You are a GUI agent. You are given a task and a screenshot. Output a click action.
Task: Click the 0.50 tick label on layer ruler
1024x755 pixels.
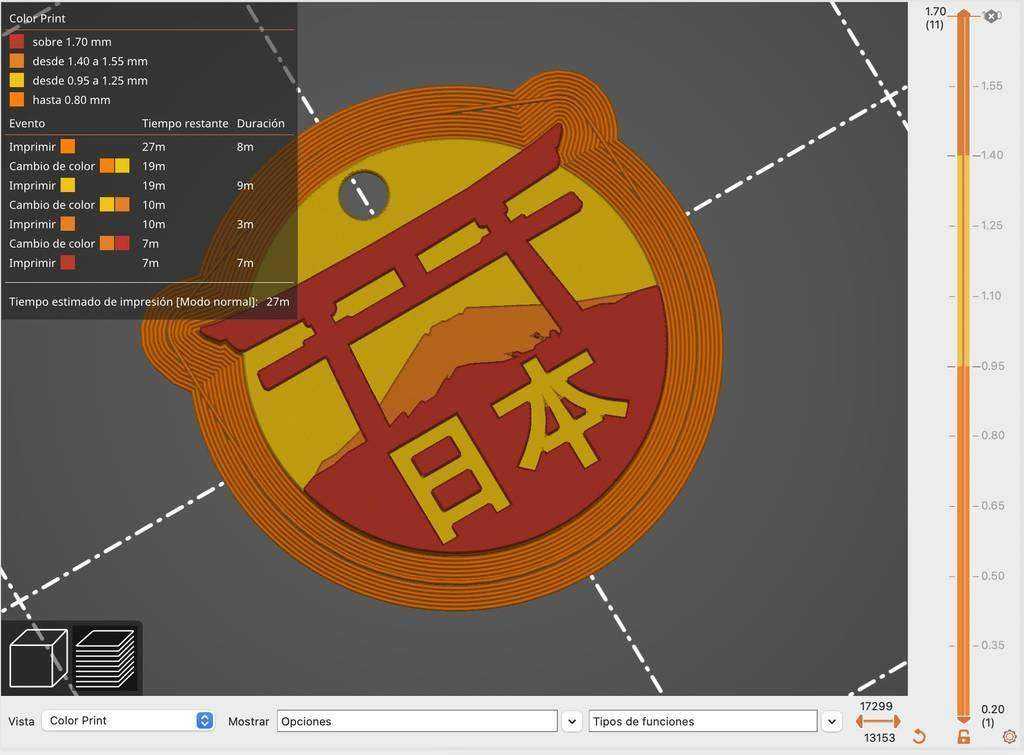pyautogui.click(x=991, y=576)
